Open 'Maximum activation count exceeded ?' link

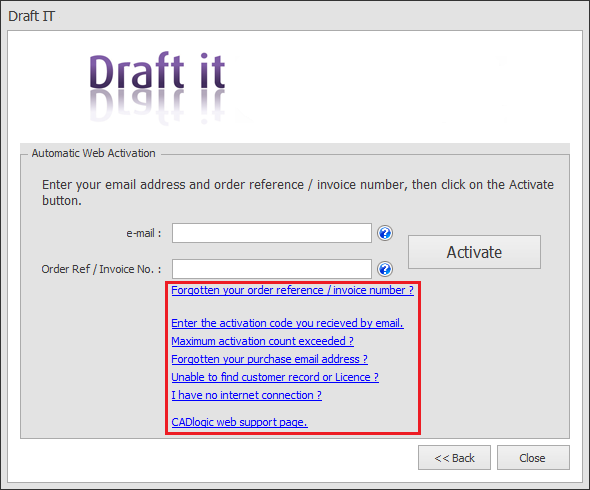tap(263, 341)
